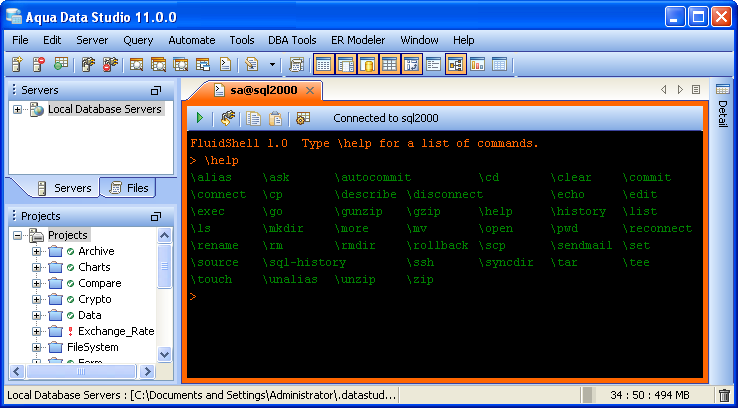The image size is (738, 408).
Task: Open the dropdown arrow next to script editor icon
Action: (272, 64)
